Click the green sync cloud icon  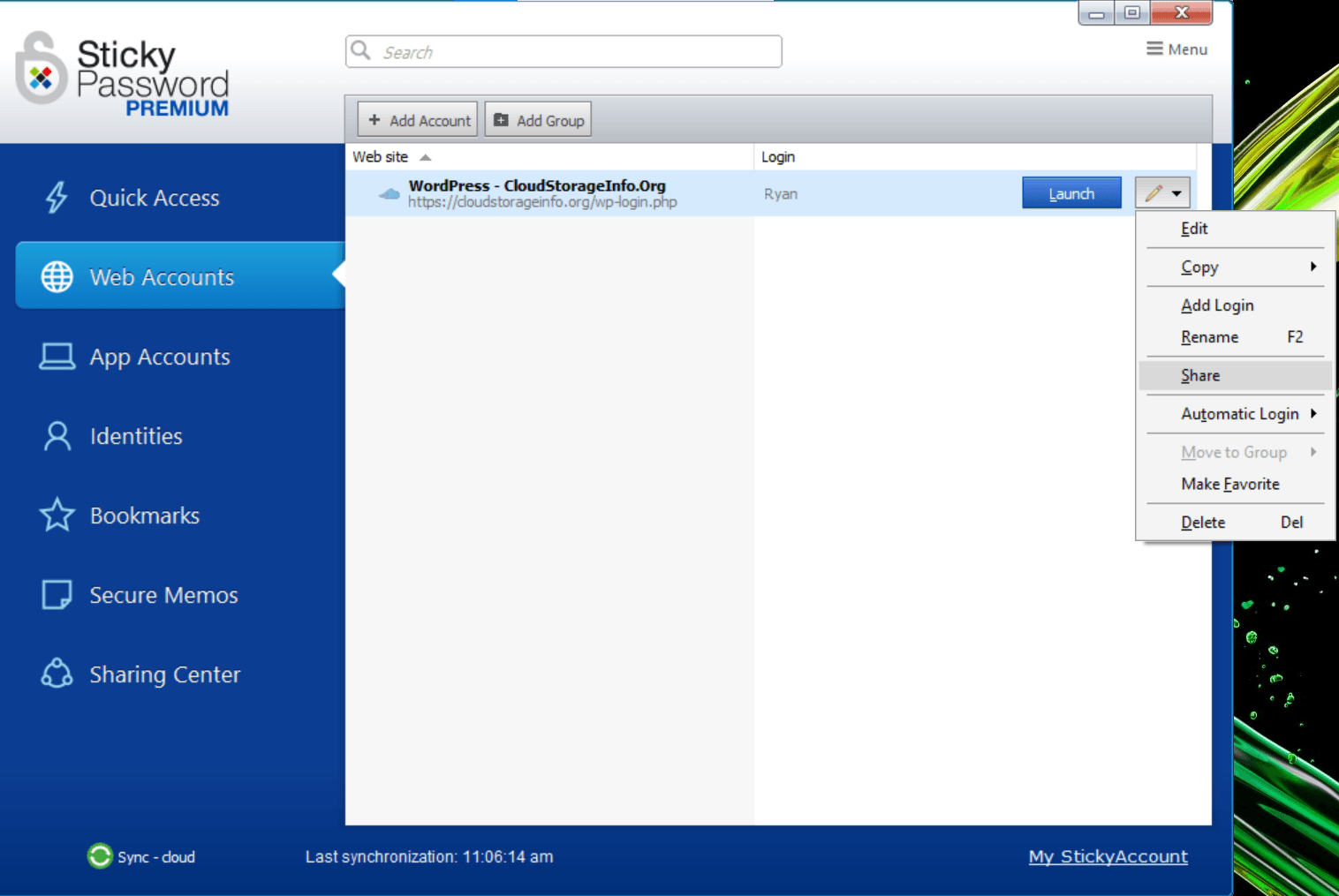[x=100, y=856]
